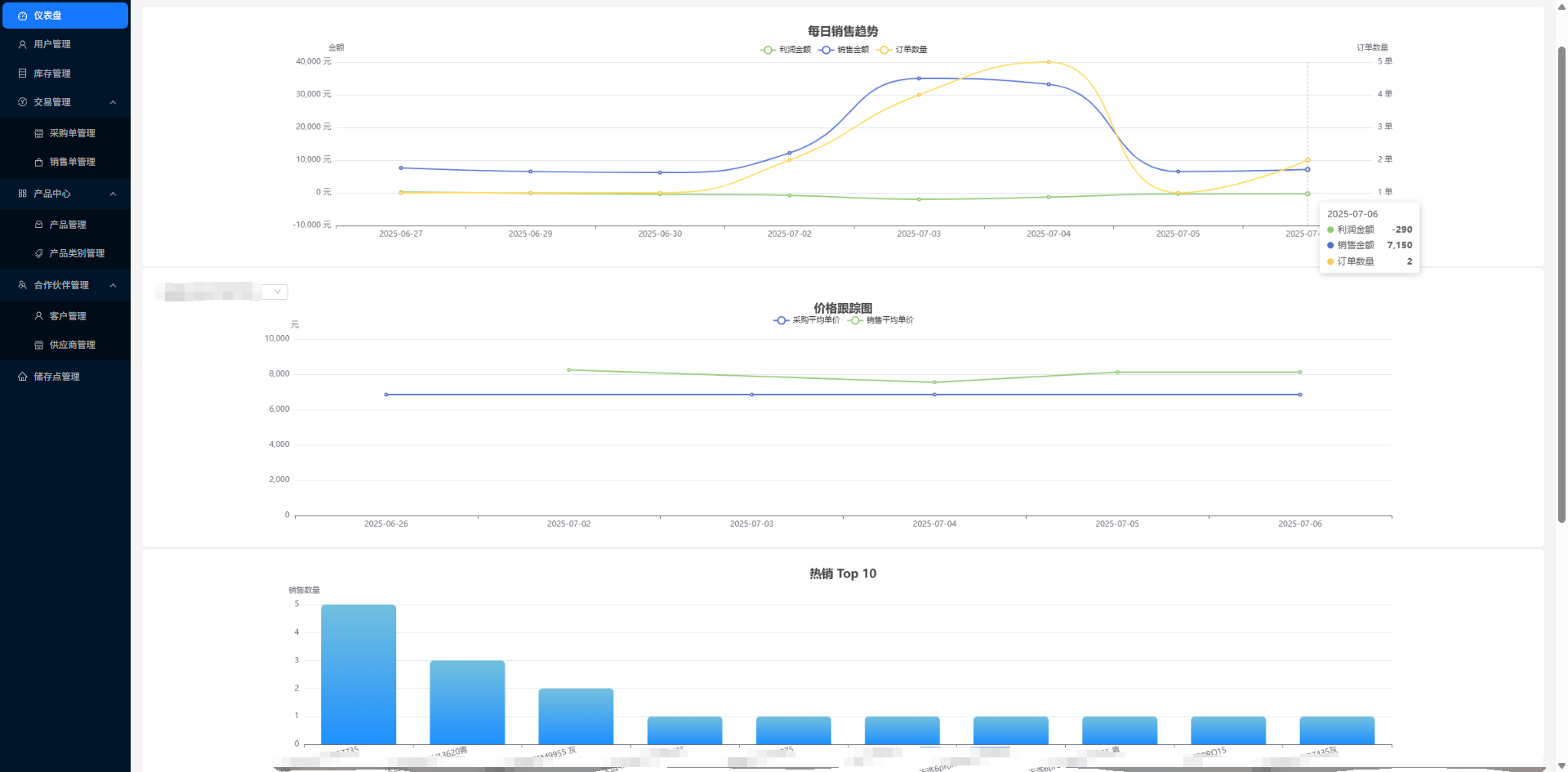Click the tag icon beside 产品类别管理
Image resolution: width=1568 pixels, height=772 pixels.
(38, 253)
